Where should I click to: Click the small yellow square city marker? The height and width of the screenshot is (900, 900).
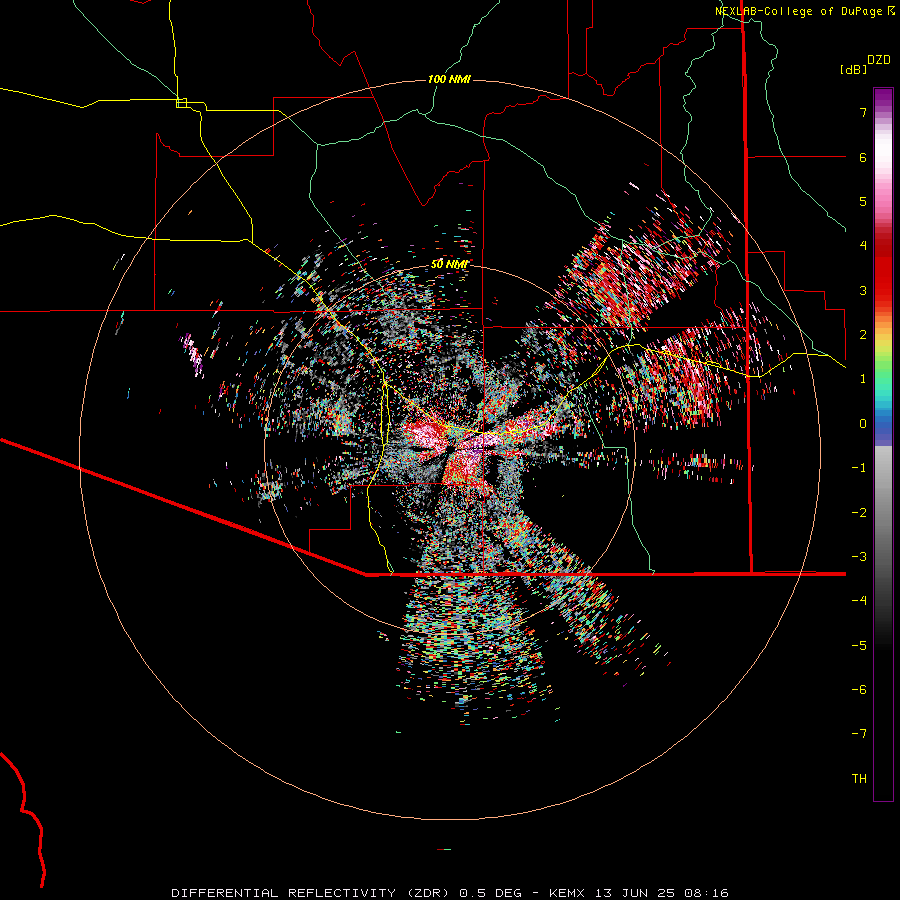tap(181, 103)
